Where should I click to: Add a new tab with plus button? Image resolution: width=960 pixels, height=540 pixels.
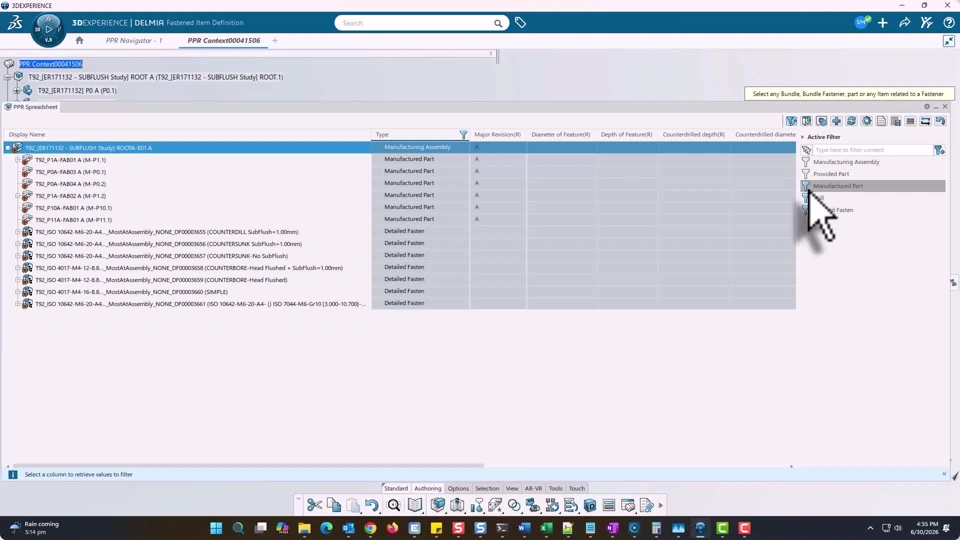pyautogui.click(x=275, y=40)
